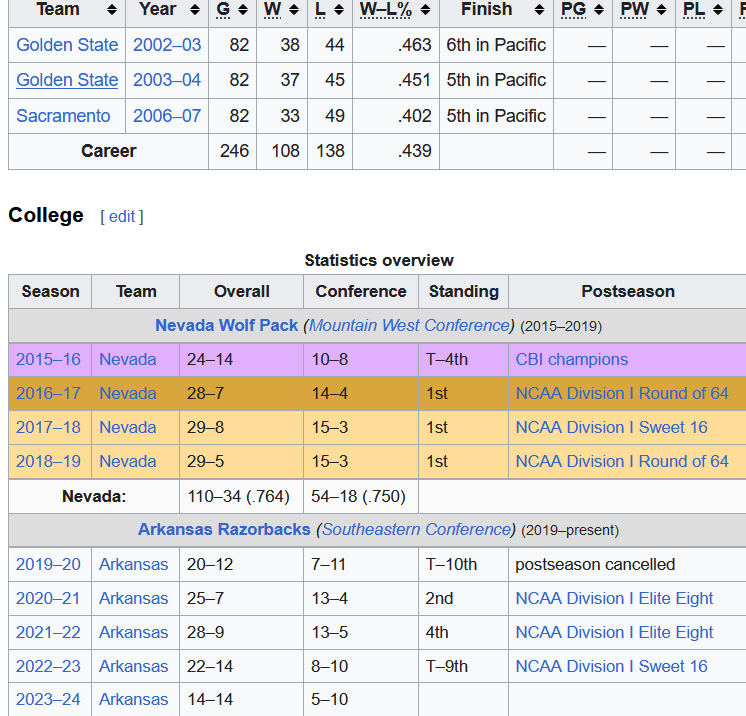746x716 pixels.
Task: Open Mountain West Conference link
Action: 410,325
